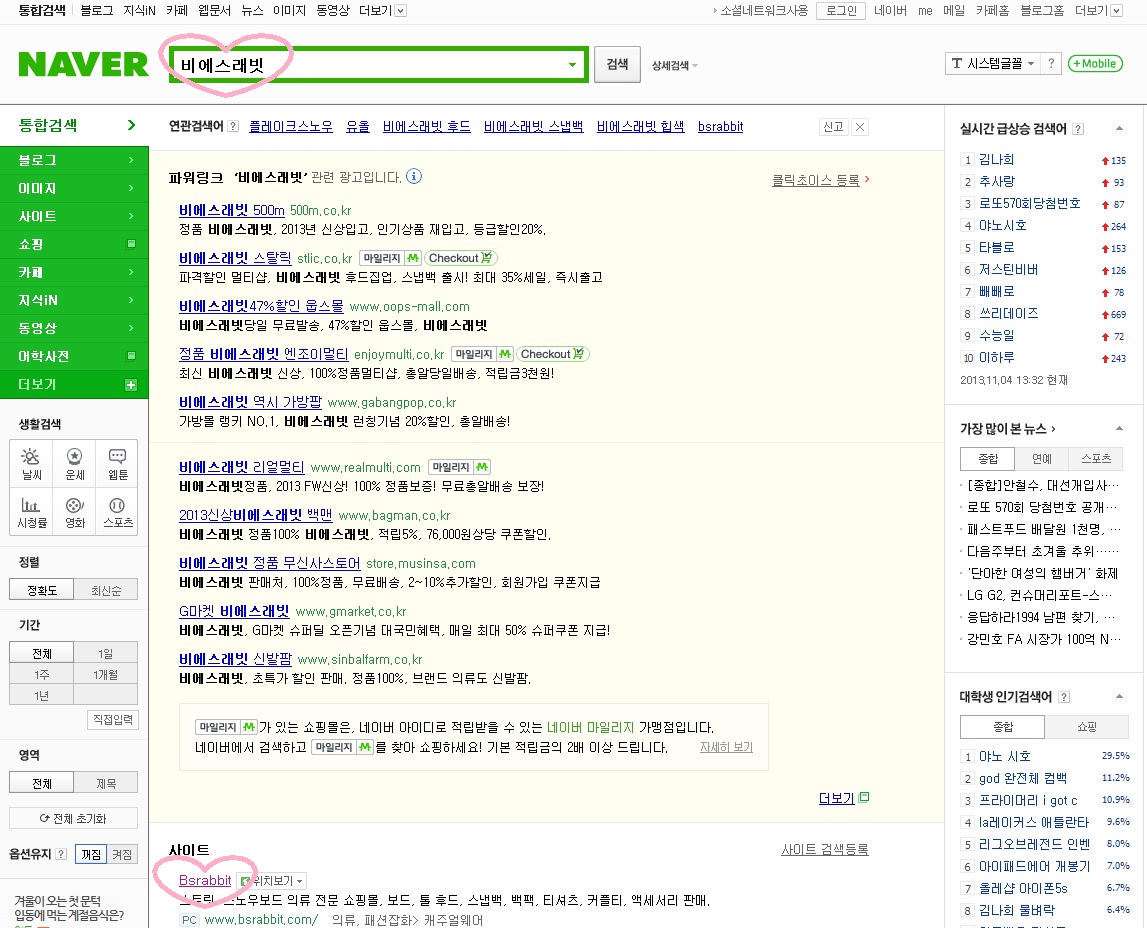Viewport: 1147px width, 928px height.
Task: Click the square icon on 쇼핑 sidebar item
Action: click(132, 244)
